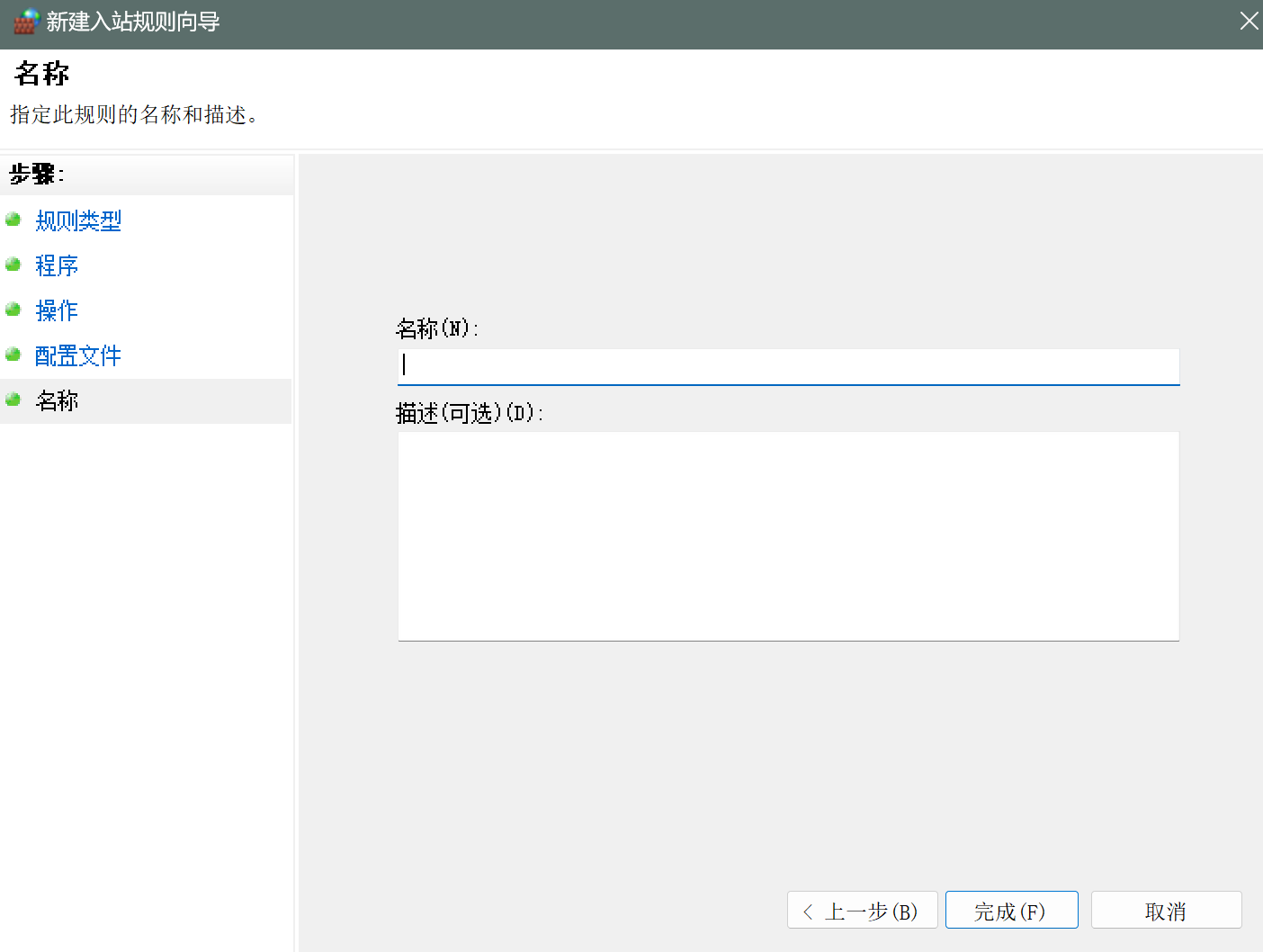Click the firewall icon in the title bar
Image resolution: width=1263 pixels, height=952 pixels.
[x=25, y=20]
